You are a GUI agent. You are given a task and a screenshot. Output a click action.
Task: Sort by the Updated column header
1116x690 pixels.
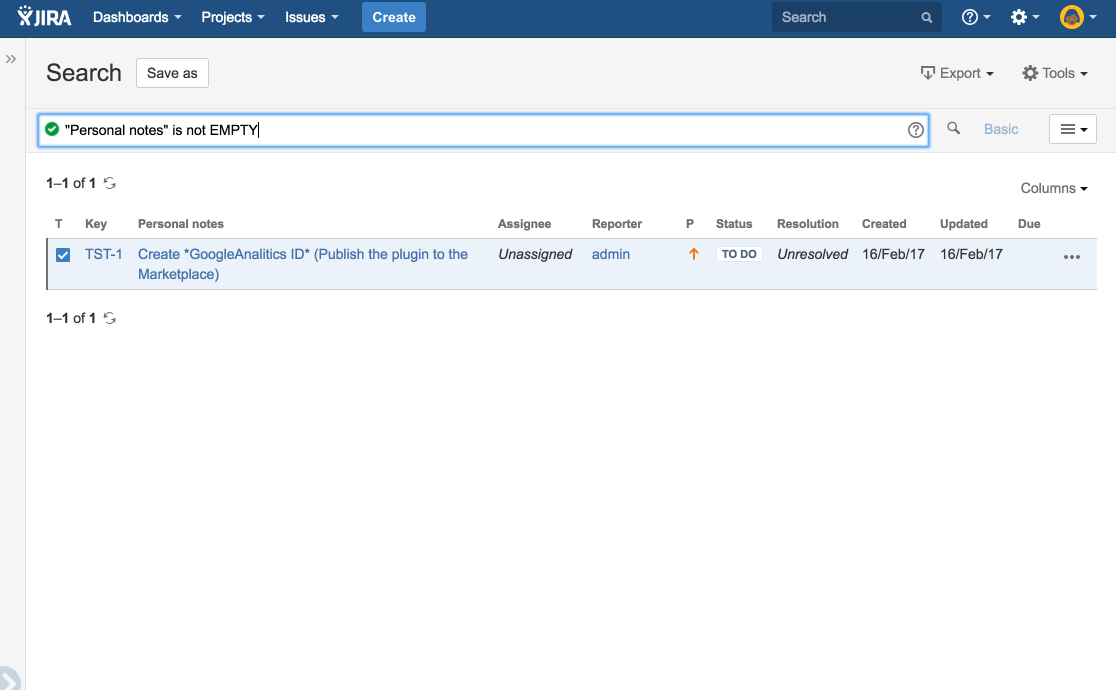964,224
